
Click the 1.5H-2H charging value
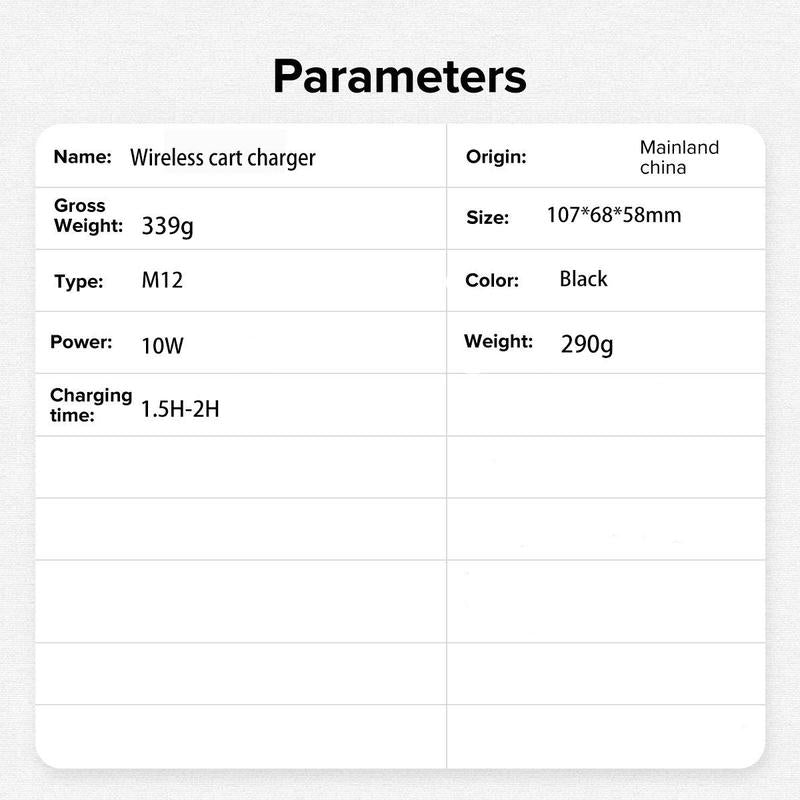click(180, 409)
